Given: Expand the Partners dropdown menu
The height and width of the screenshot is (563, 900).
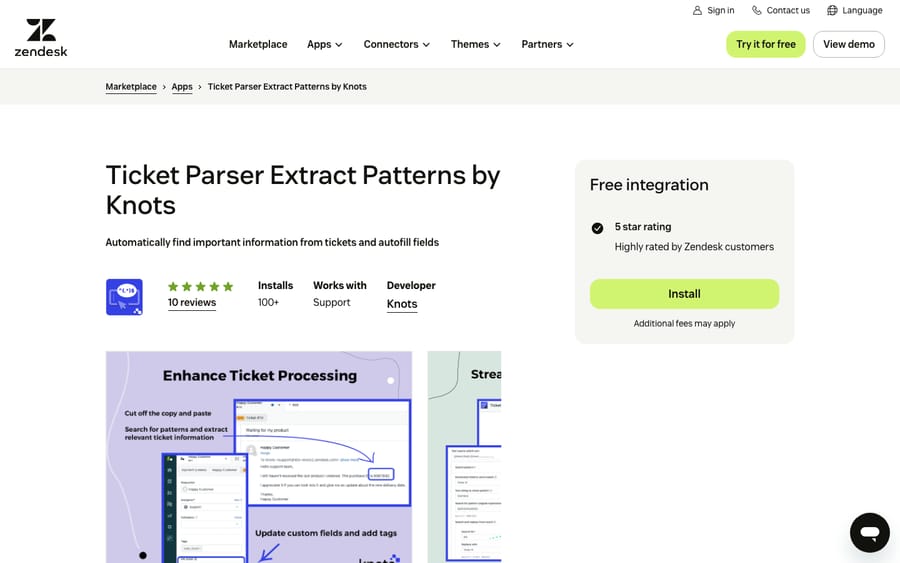Looking at the screenshot, I should [547, 44].
